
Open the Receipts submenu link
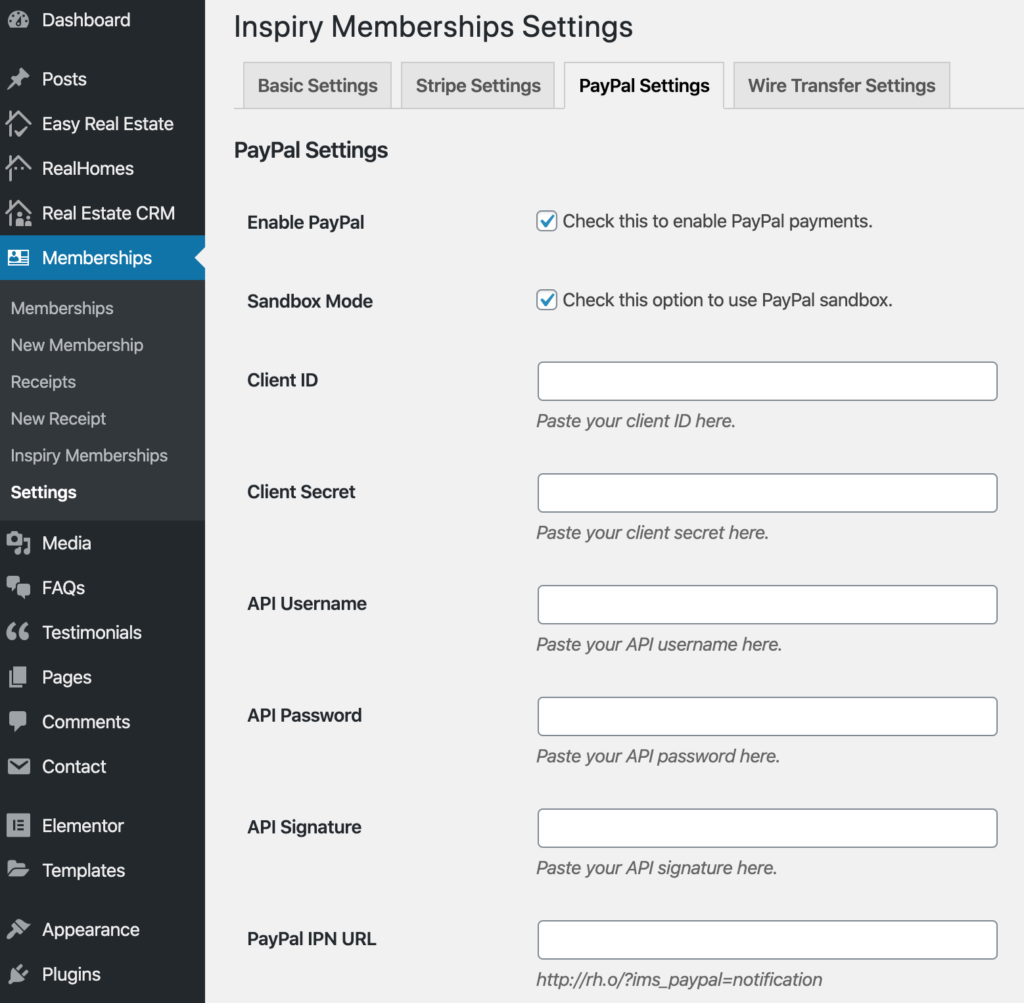pos(43,382)
